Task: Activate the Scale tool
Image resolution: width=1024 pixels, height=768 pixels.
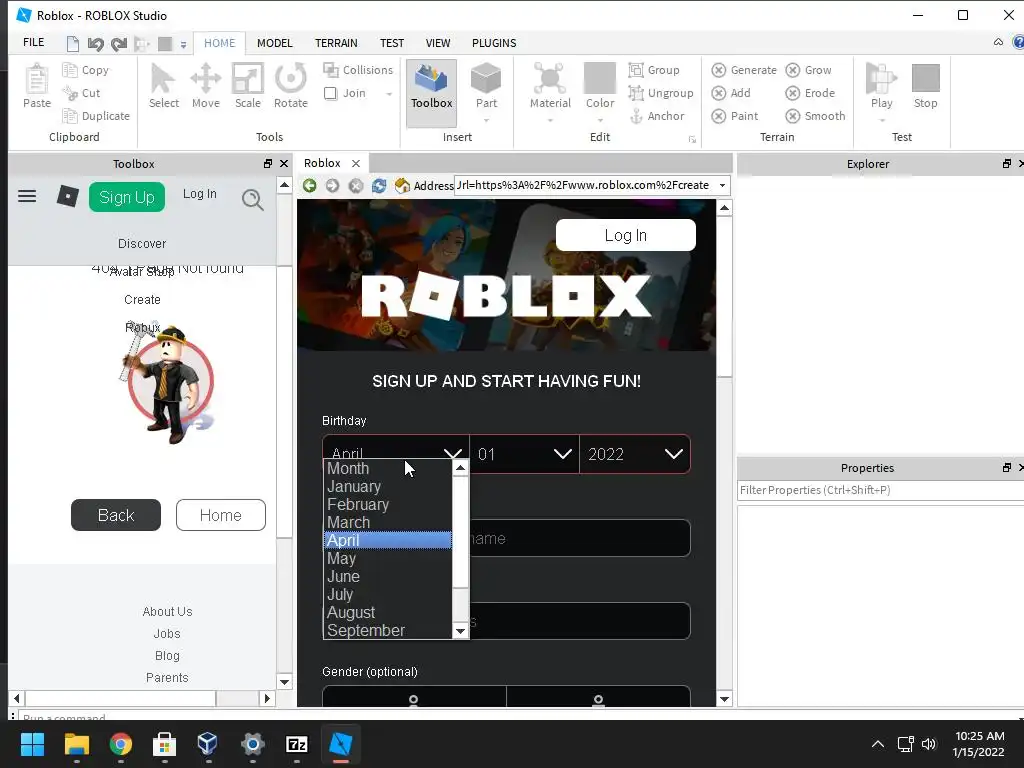Action: point(248,86)
